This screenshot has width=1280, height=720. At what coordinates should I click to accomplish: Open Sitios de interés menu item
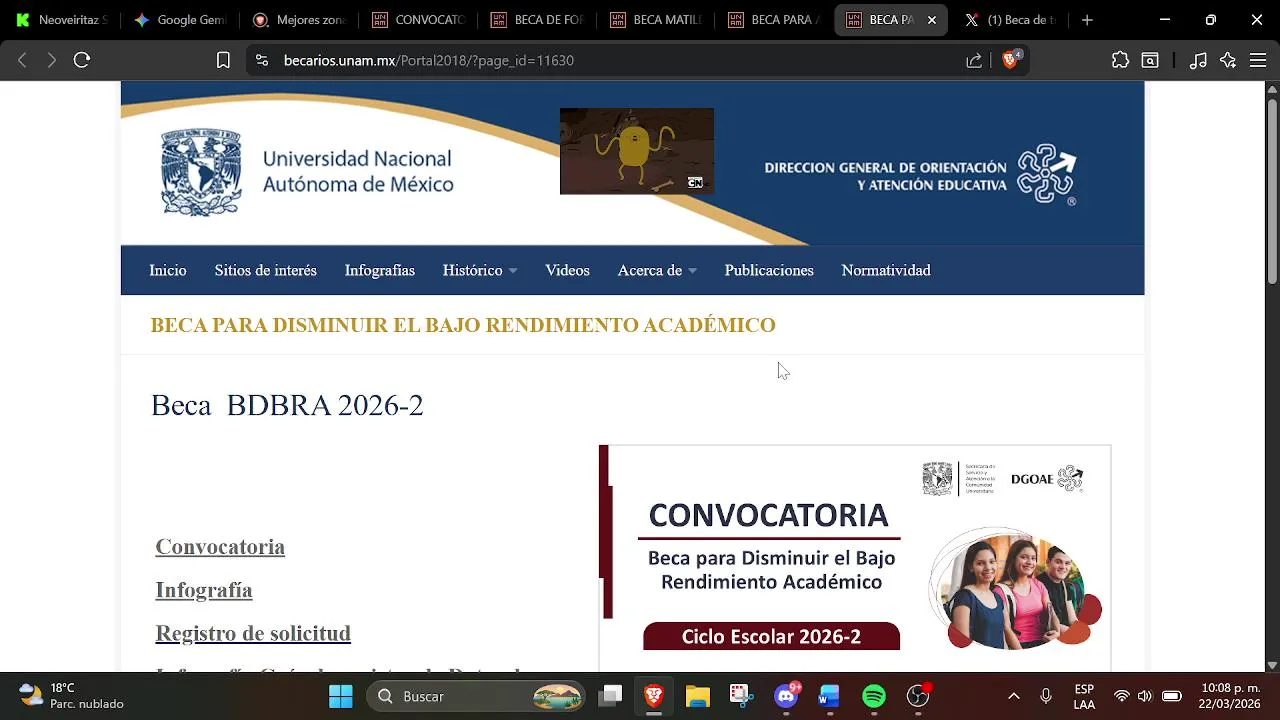(265, 270)
